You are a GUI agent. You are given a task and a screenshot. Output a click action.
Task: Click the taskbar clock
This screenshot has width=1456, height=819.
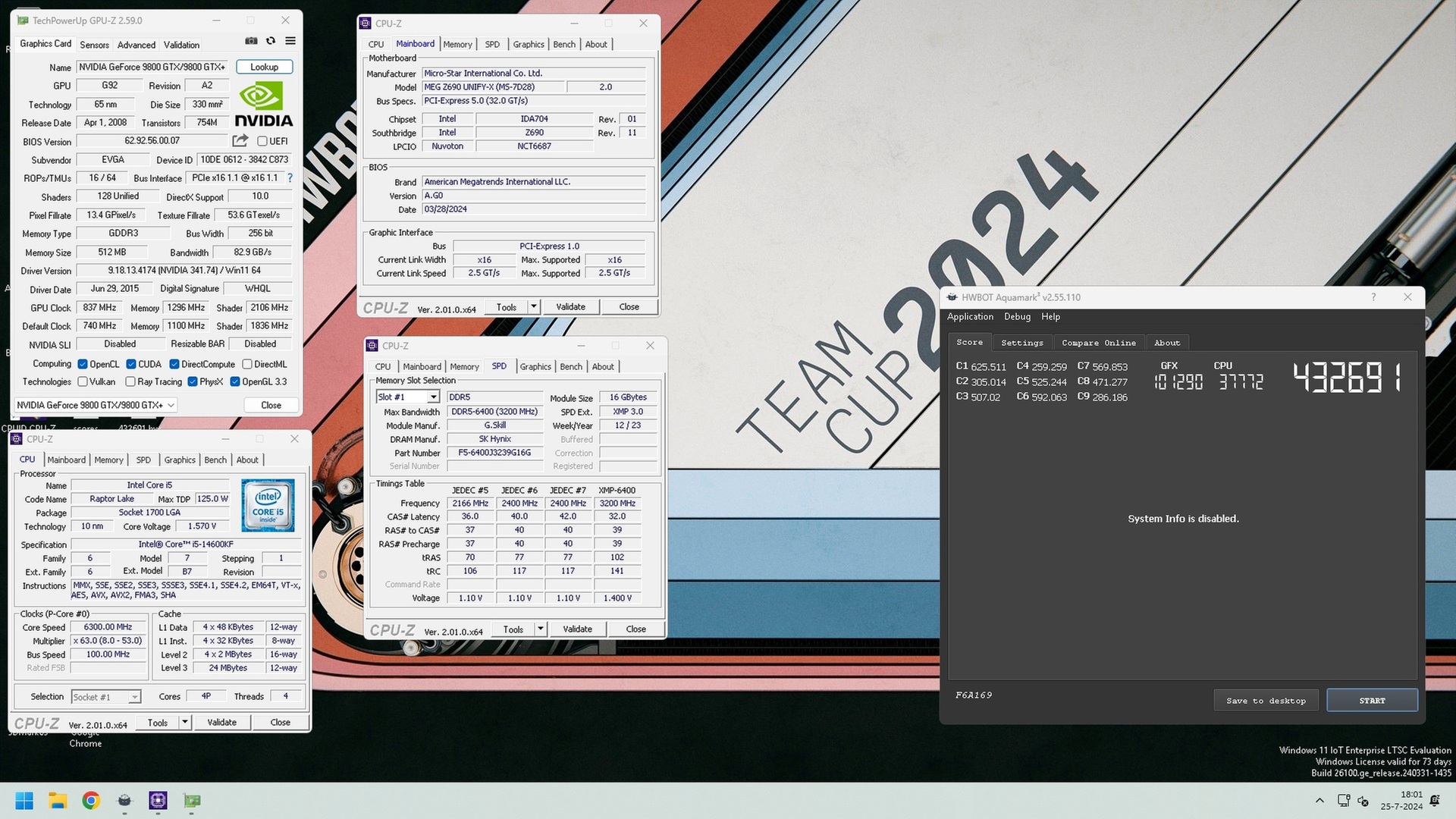(1401, 801)
